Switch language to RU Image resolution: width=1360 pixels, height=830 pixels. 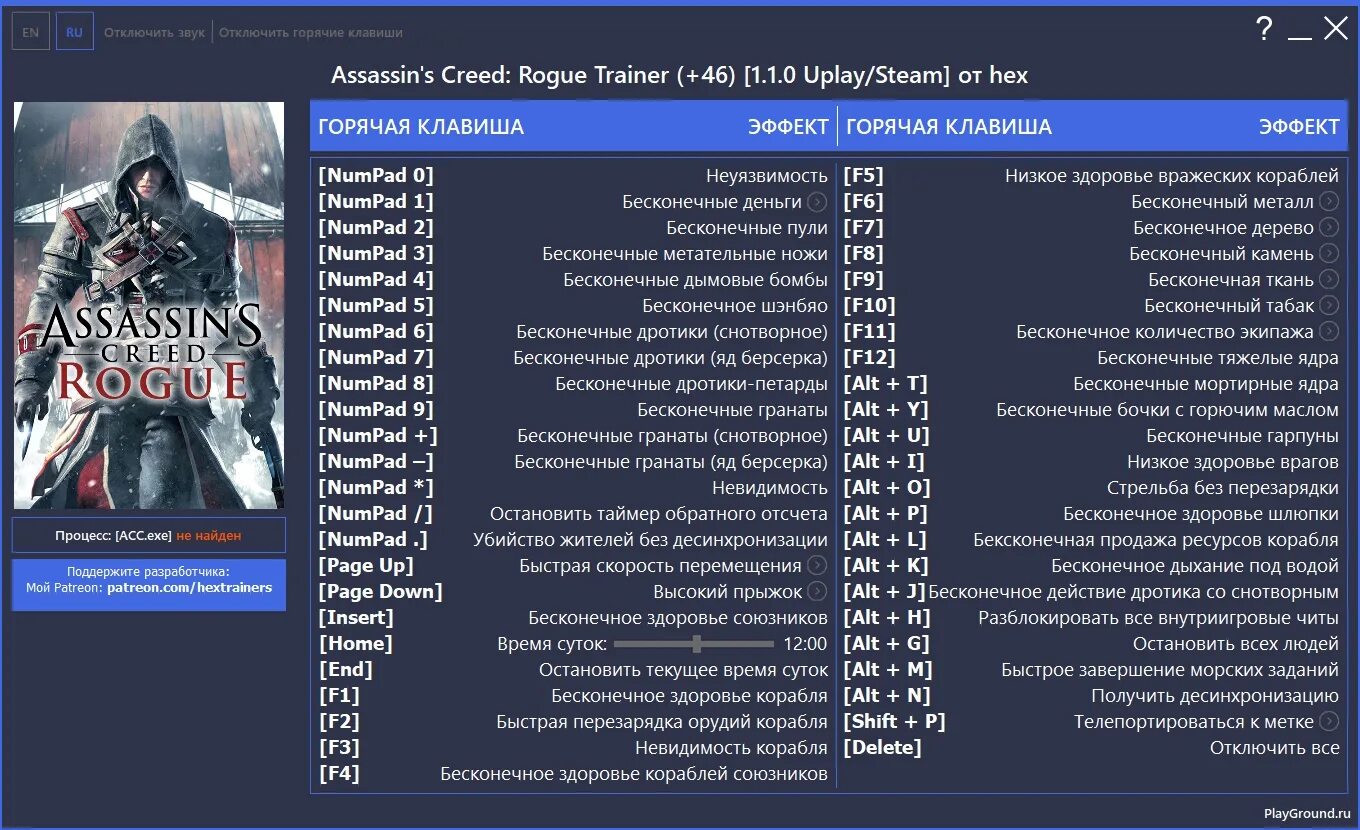(74, 32)
